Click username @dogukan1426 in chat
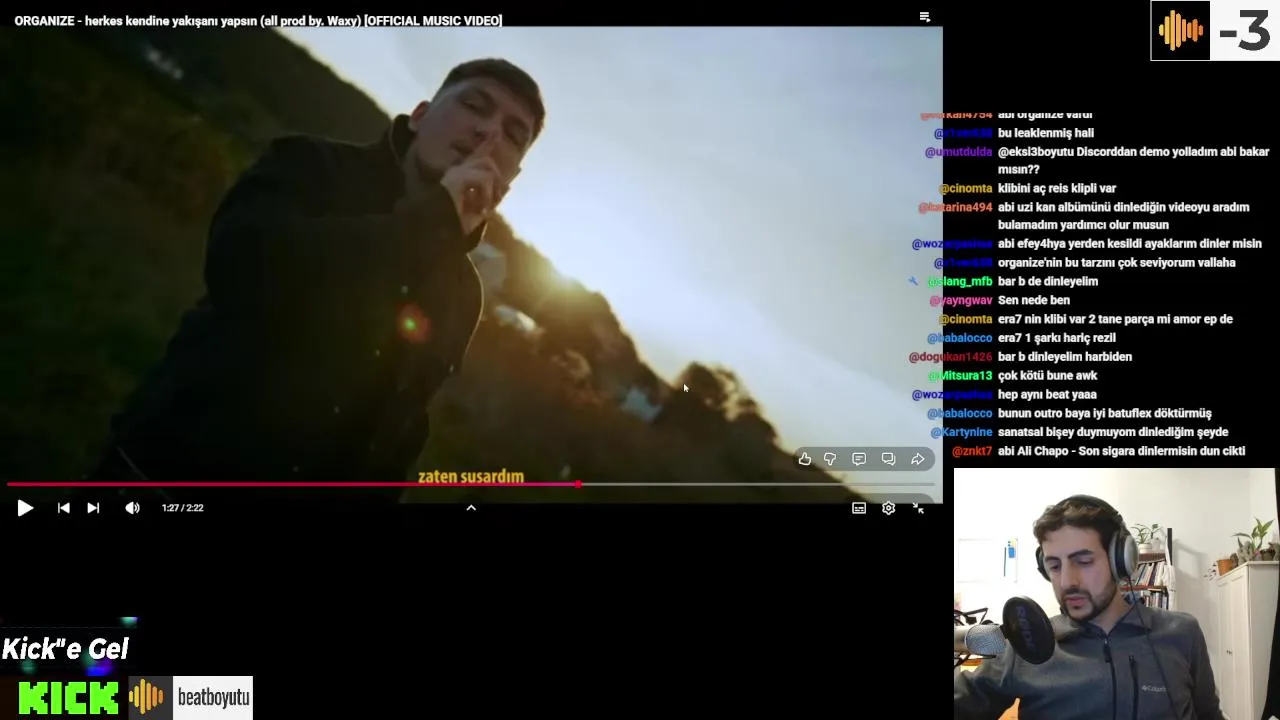The height and width of the screenshot is (720, 1280). click(950, 357)
